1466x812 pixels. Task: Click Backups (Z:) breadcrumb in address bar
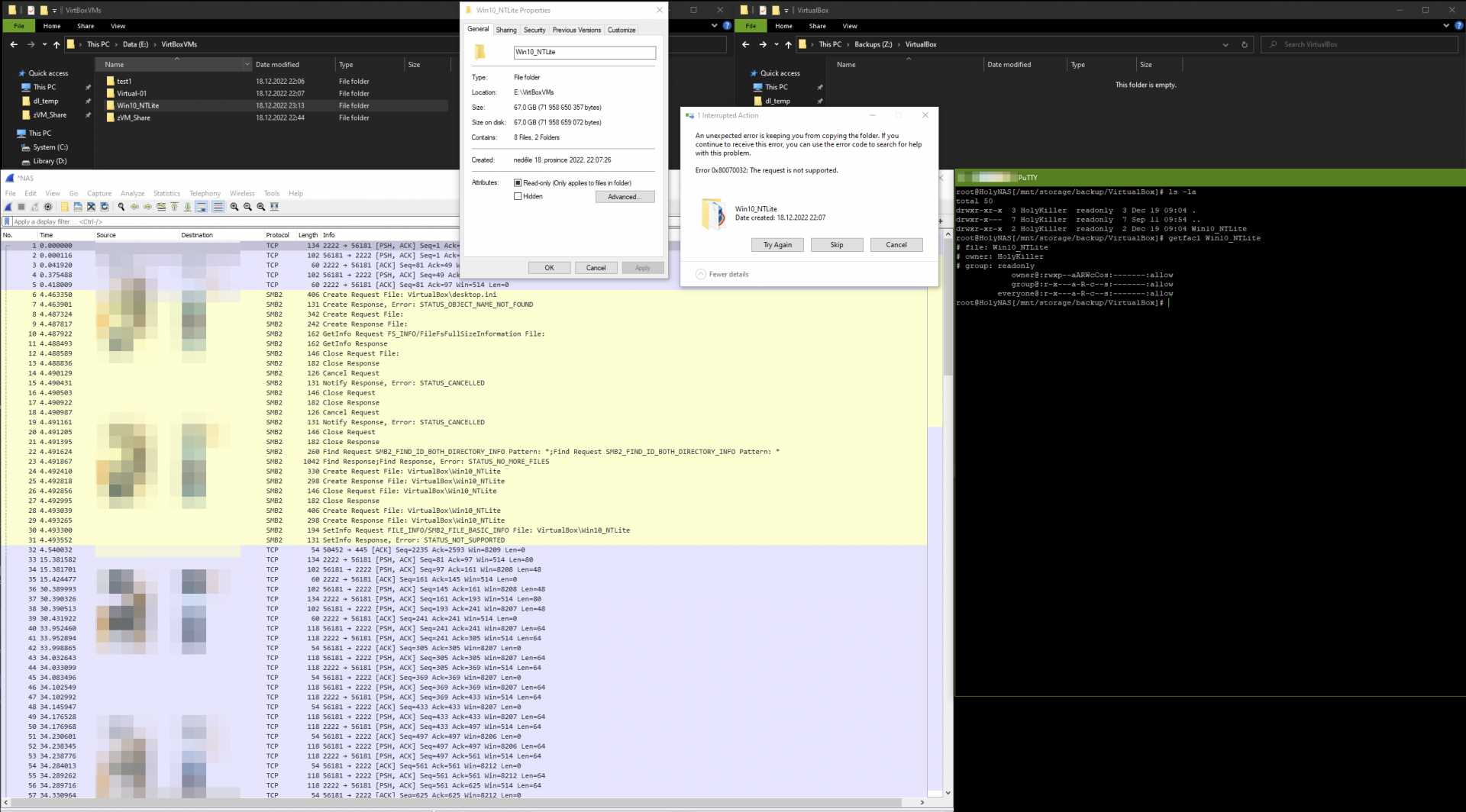coord(873,44)
